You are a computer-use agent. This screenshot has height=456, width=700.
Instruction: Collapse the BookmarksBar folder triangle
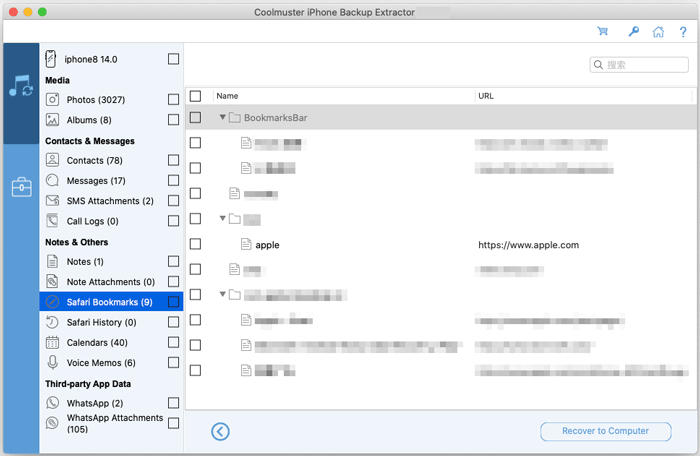[222, 117]
